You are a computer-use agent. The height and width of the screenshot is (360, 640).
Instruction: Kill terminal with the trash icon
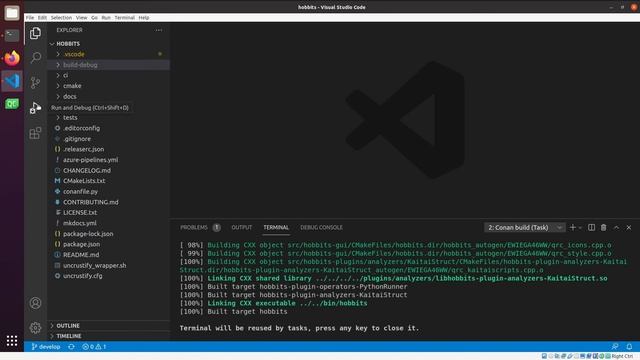(x=604, y=227)
